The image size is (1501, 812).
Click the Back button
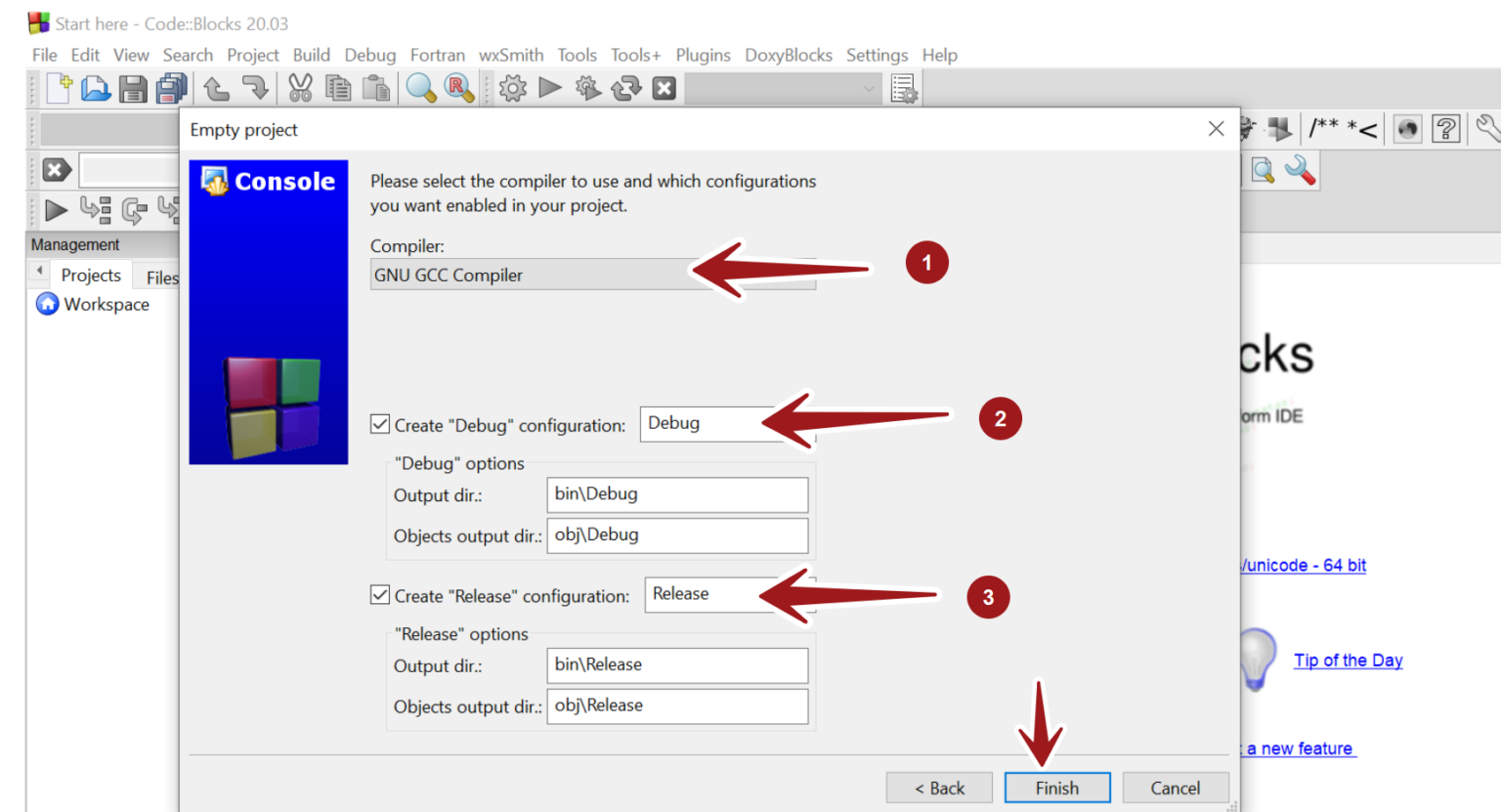point(938,788)
